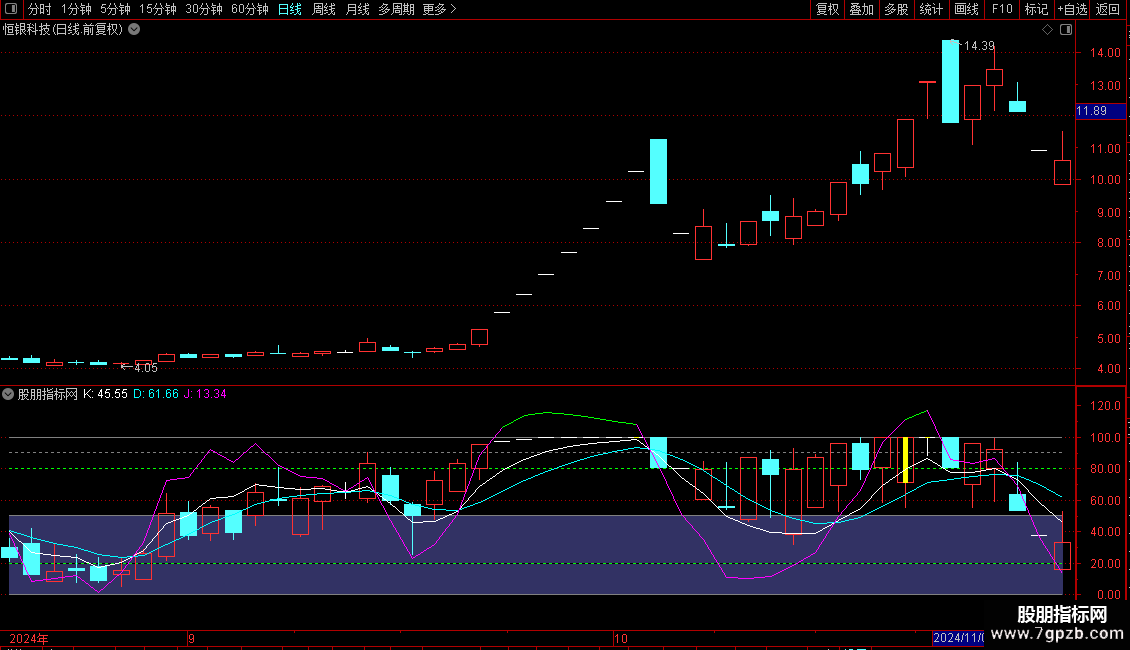The width and height of the screenshot is (1130, 650).
Task: Switch to 周线 weekly chart
Action: pyautogui.click(x=324, y=9)
